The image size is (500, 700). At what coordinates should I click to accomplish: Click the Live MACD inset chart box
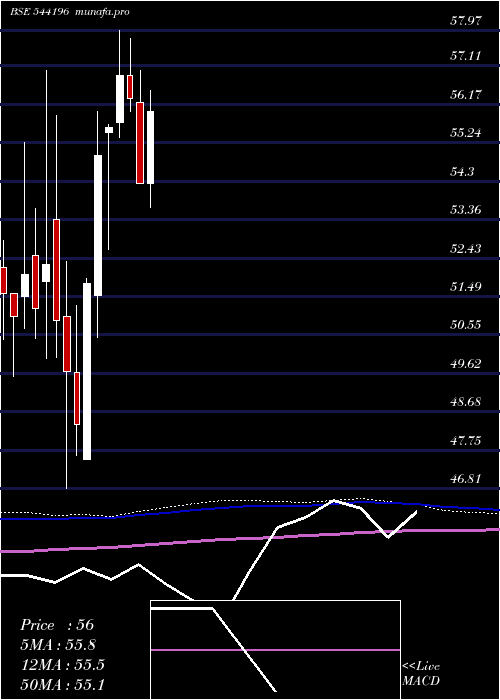pyautogui.click(x=275, y=650)
